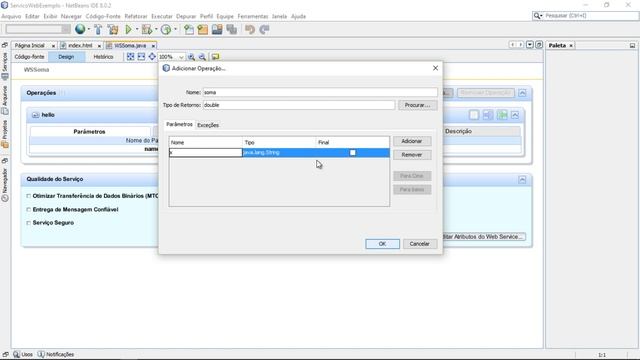The image size is (640, 360).
Task: Click the Cancelar button
Action: (x=420, y=244)
